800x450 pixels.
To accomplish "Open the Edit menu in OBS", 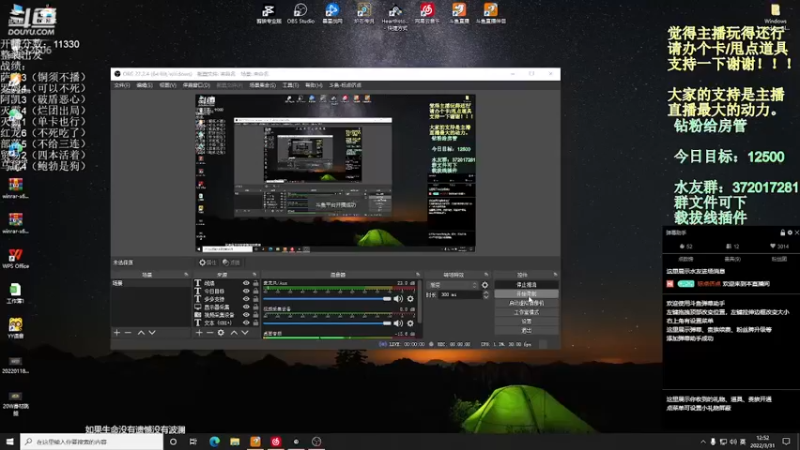I will point(144,85).
